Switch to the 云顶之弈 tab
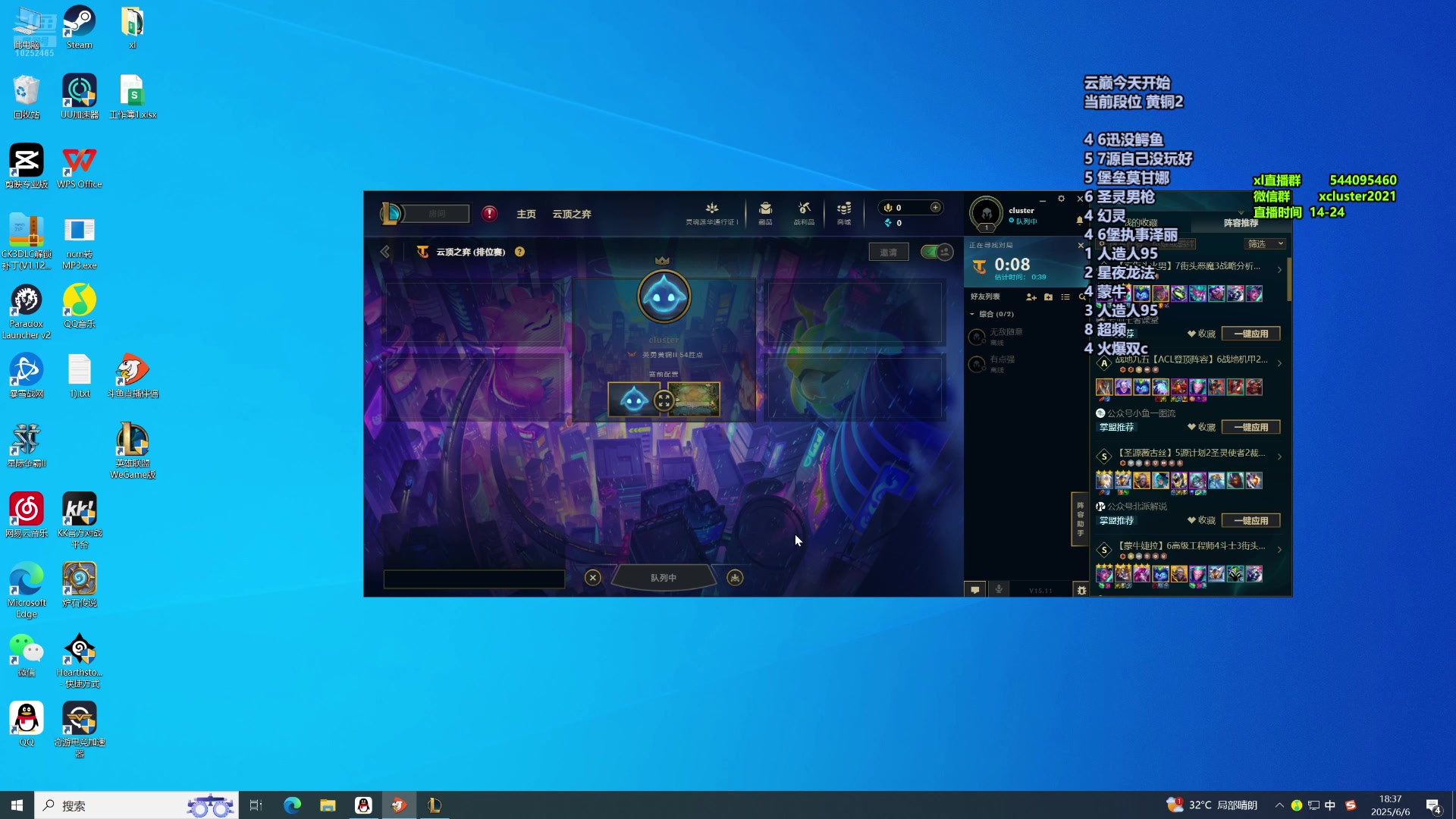1456x819 pixels. pos(572,214)
